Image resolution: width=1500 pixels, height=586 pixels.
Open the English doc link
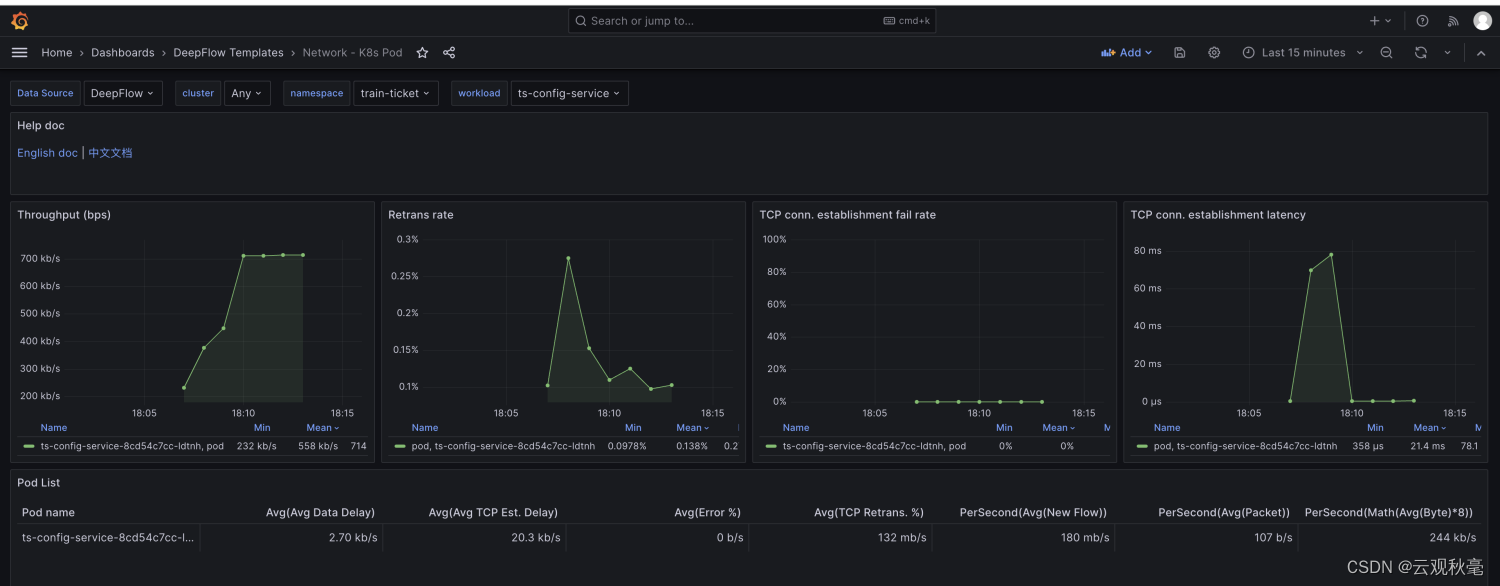click(47, 153)
